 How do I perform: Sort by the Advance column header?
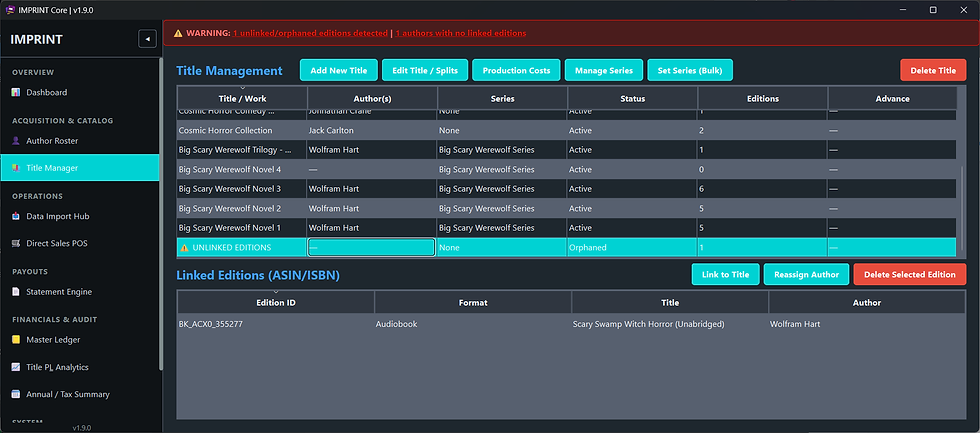892,99
